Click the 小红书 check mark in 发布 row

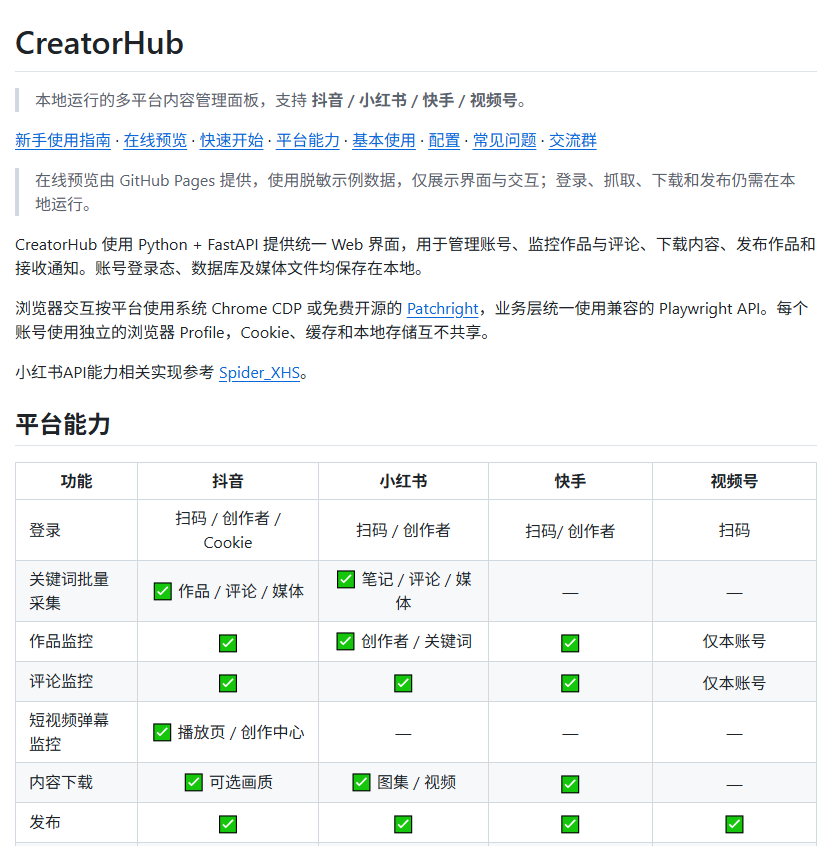(x=403, y=824)
